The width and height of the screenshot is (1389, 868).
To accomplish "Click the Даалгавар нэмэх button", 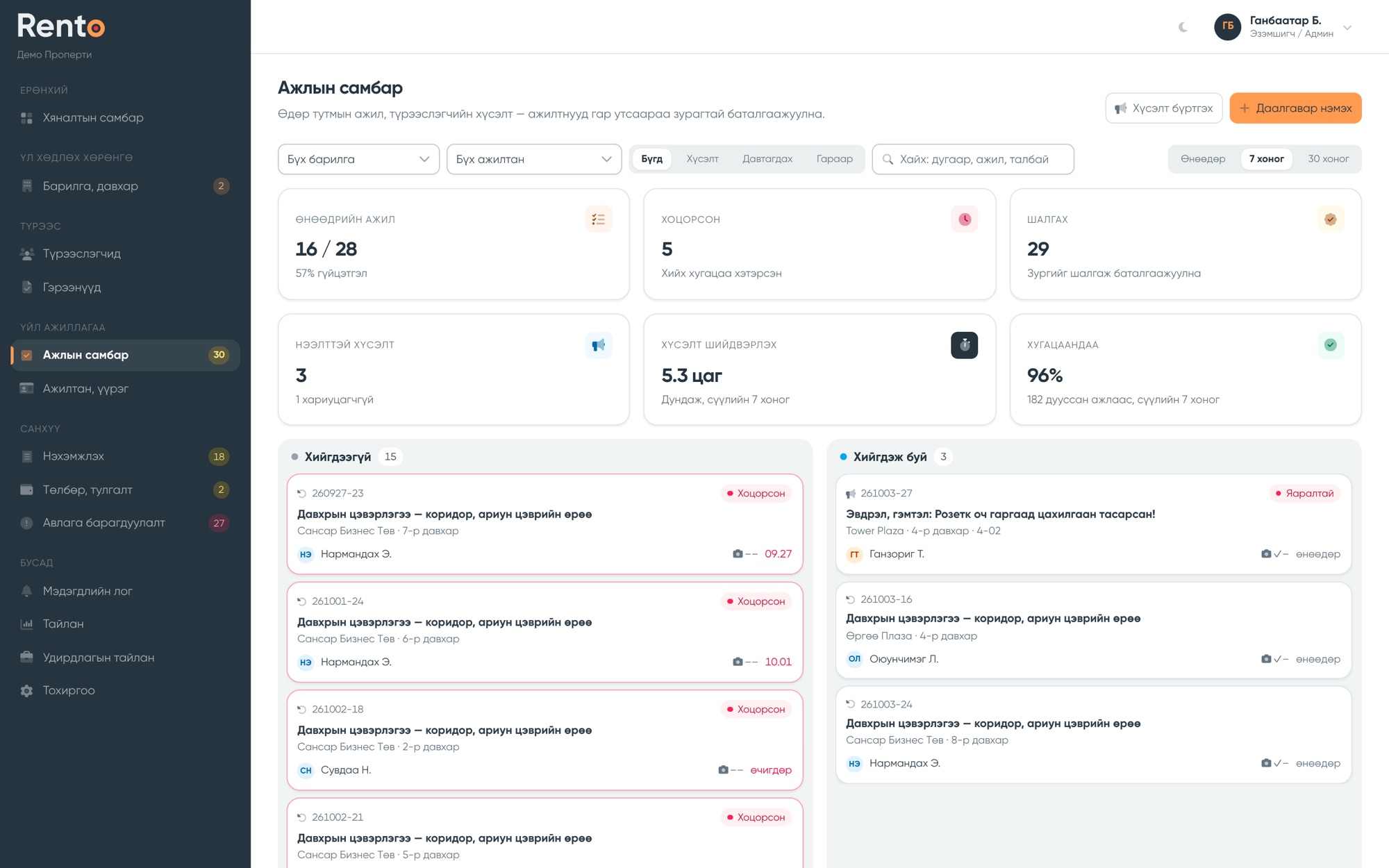I will 1295,108.
